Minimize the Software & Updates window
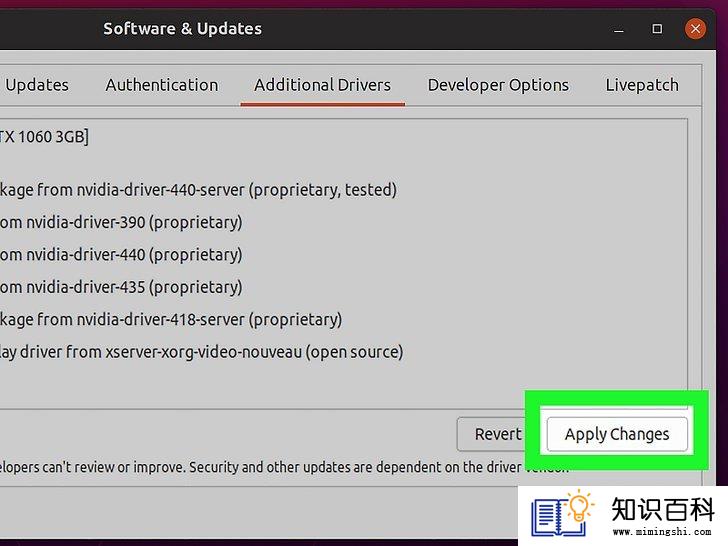 coord(618,31)
